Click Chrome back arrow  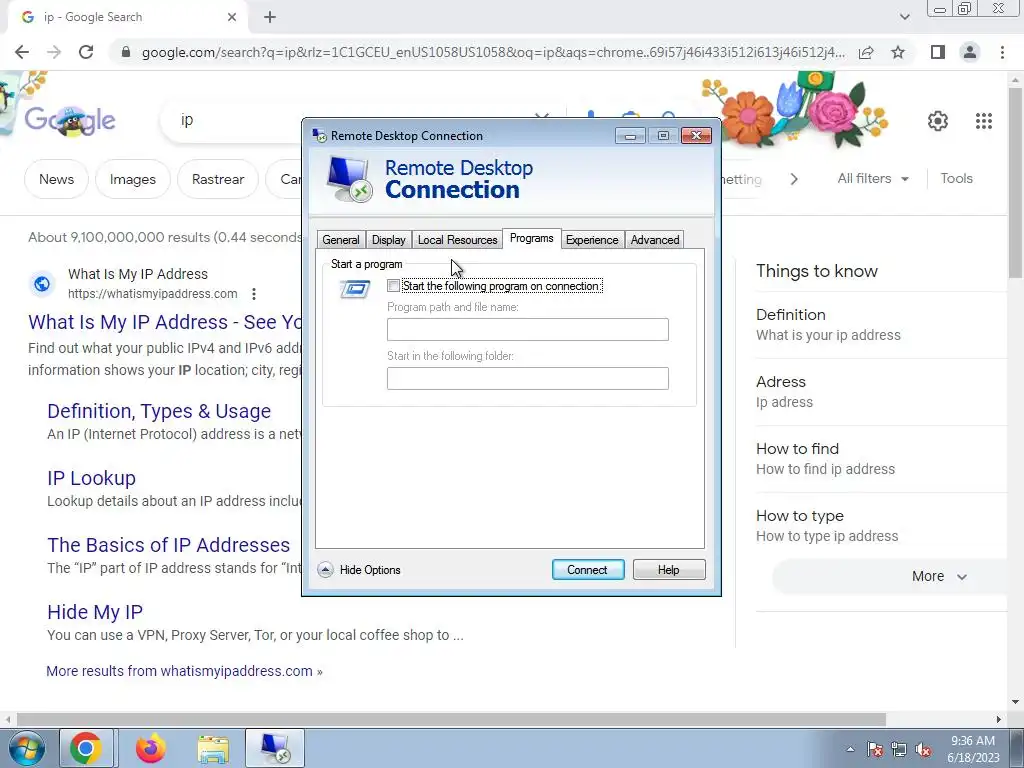(22, 52)
